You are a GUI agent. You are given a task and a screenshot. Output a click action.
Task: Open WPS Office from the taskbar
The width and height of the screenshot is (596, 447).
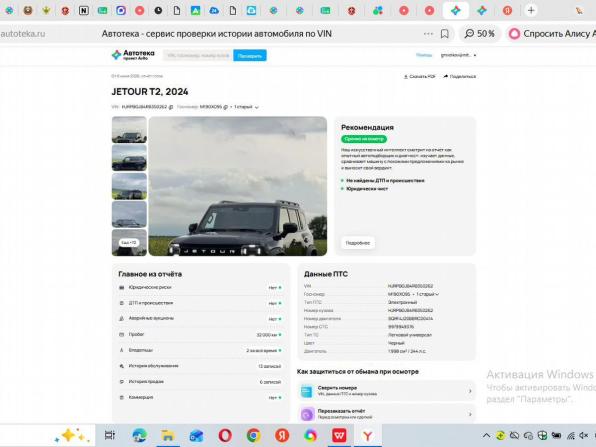point(339,435)
